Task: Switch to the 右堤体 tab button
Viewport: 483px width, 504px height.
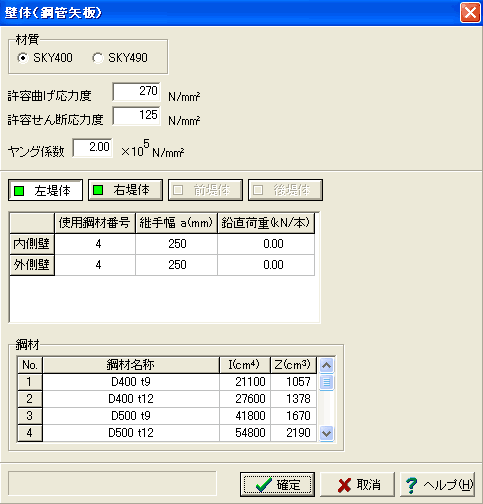Action: (125, 190)
